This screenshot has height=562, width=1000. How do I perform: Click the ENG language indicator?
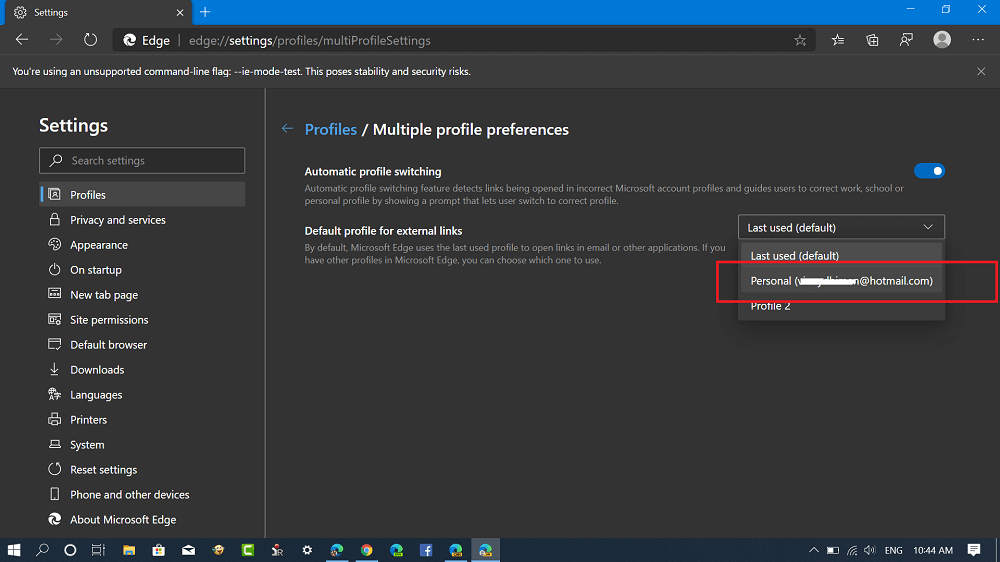pos(893,550)
